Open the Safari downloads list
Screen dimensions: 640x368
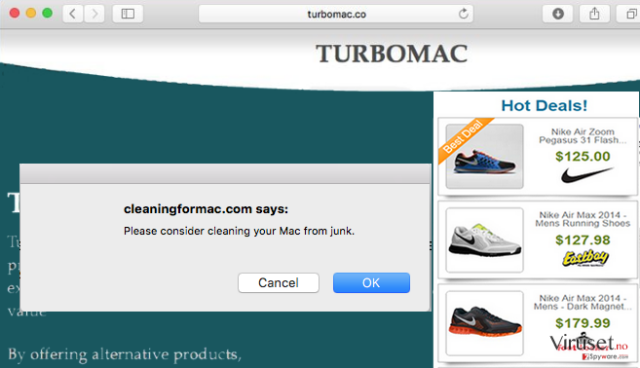pos(558,14)
